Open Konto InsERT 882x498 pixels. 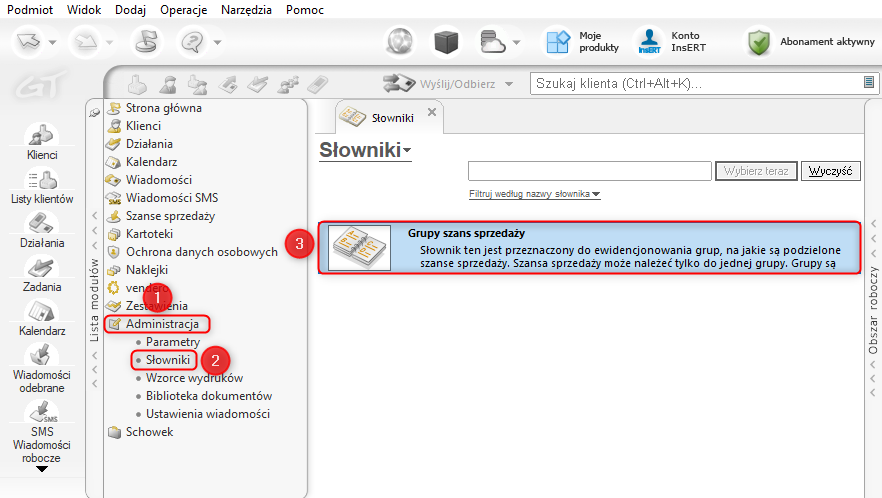pyautogui.click(x=671, y=42)
